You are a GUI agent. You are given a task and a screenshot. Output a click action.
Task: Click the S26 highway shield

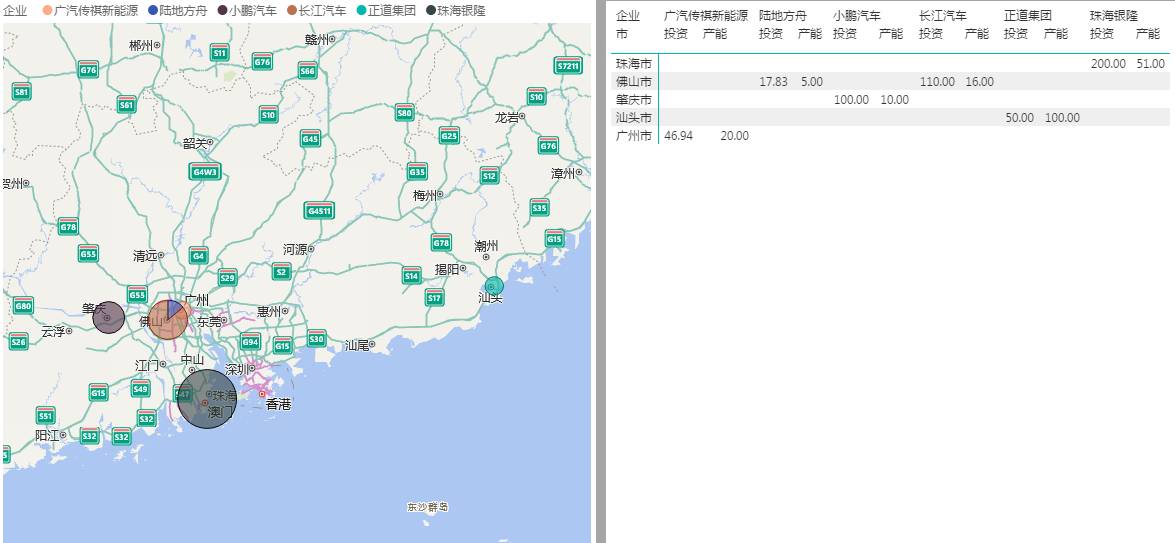[19, 342]
